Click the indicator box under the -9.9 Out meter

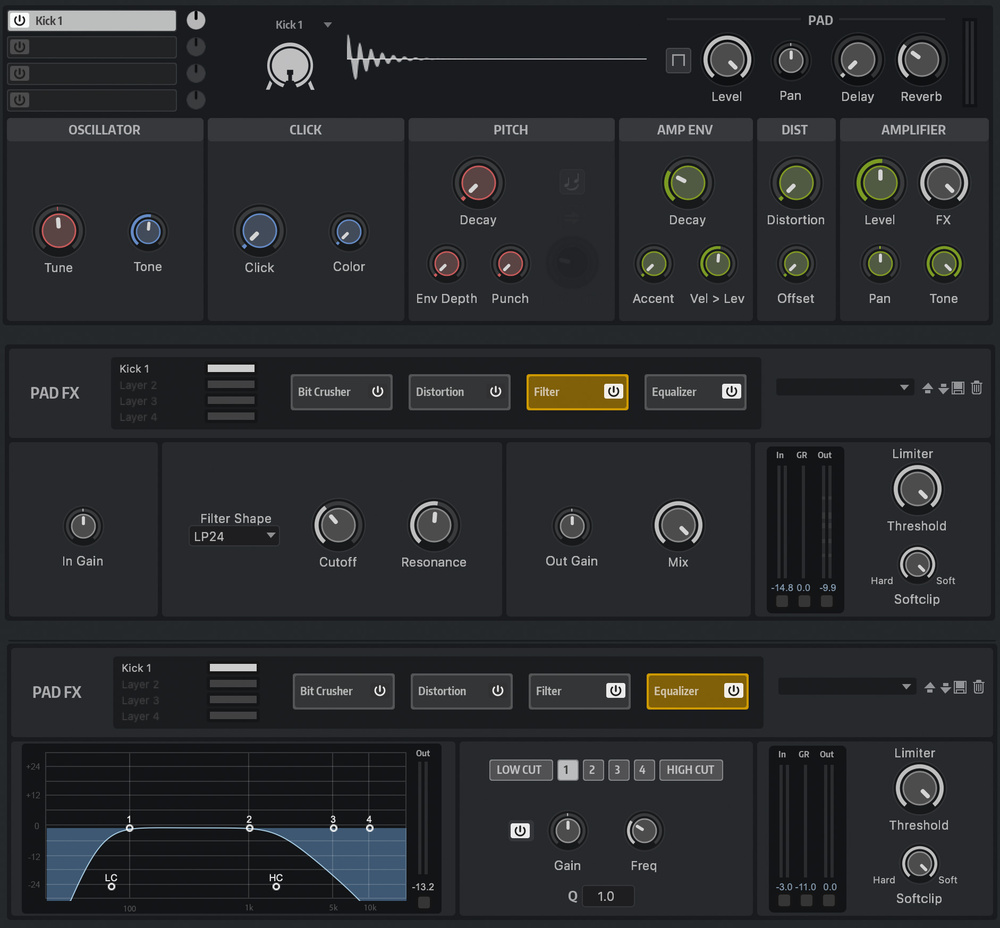827,601
